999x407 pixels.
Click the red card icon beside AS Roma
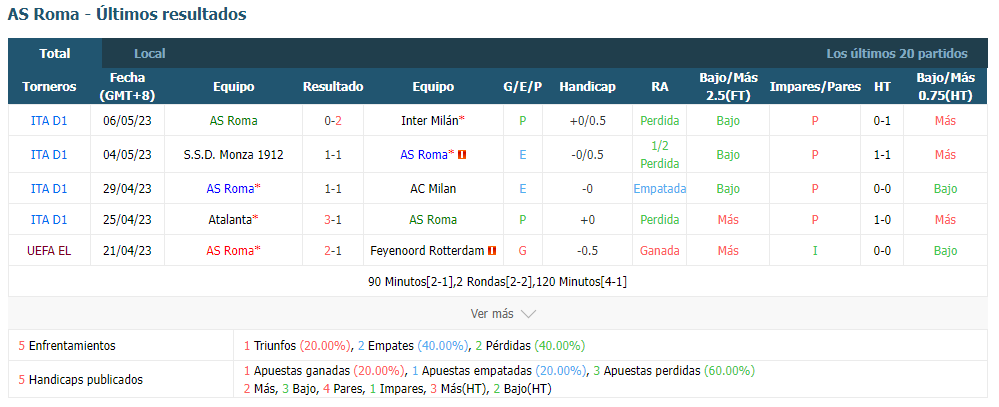tap(462, 155)
